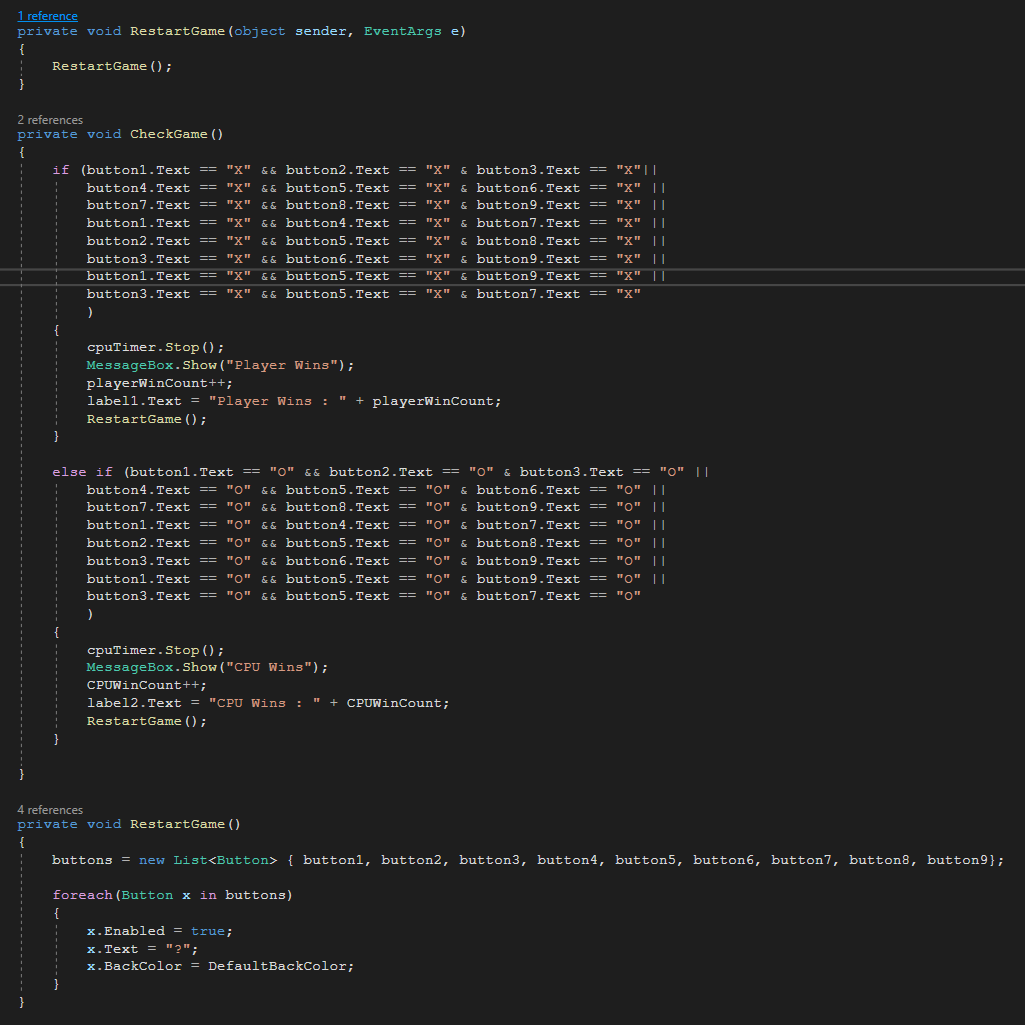Image resolution: width=1025 pixels, height=1025 pixels.
Task: Click label1.Text in the assignment line
Action: tap(134, 401)
